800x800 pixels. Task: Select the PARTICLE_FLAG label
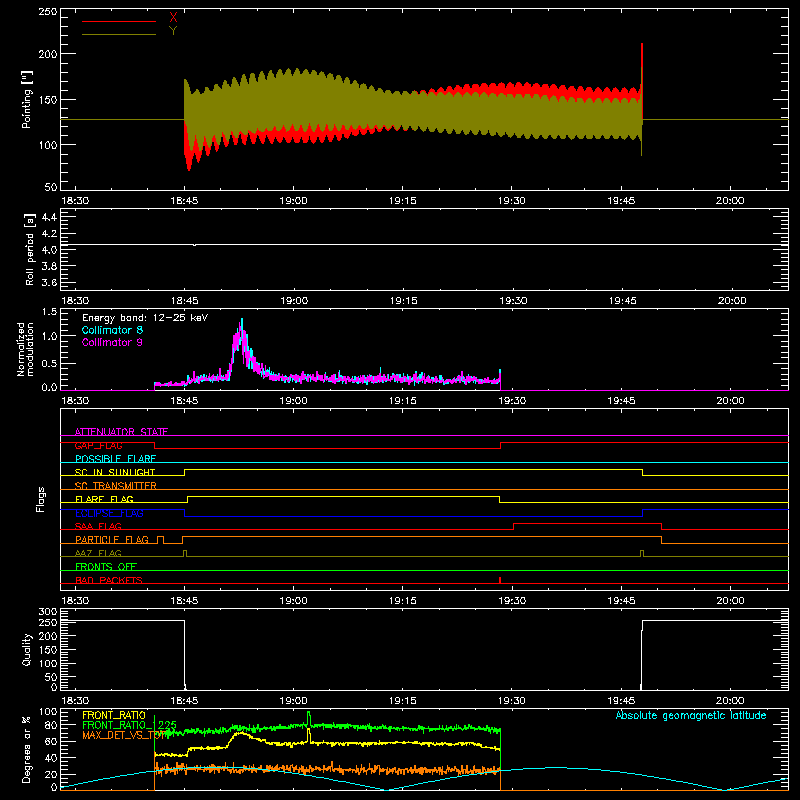click(x=112, y=539)
